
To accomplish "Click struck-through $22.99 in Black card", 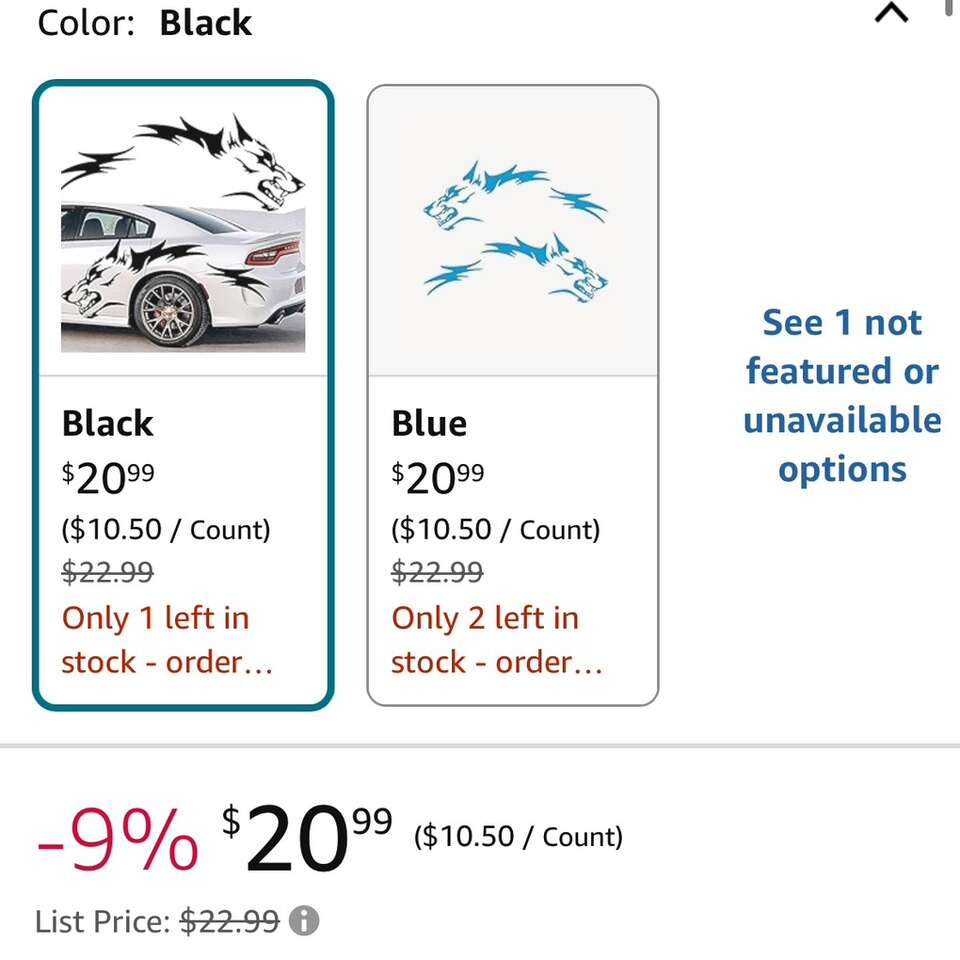I will coord(108,572).
